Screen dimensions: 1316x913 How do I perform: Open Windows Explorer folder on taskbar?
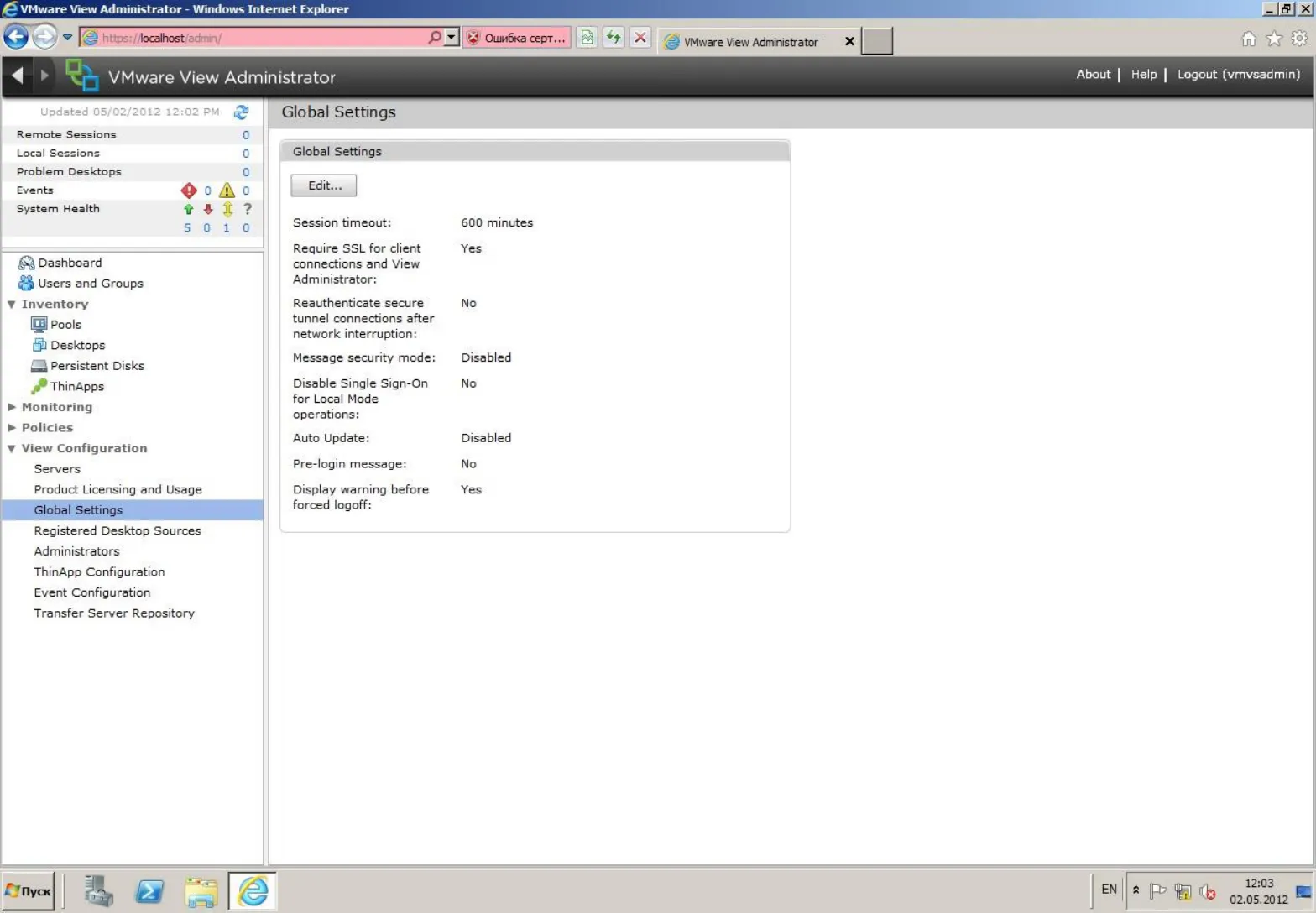click(201, 891)
